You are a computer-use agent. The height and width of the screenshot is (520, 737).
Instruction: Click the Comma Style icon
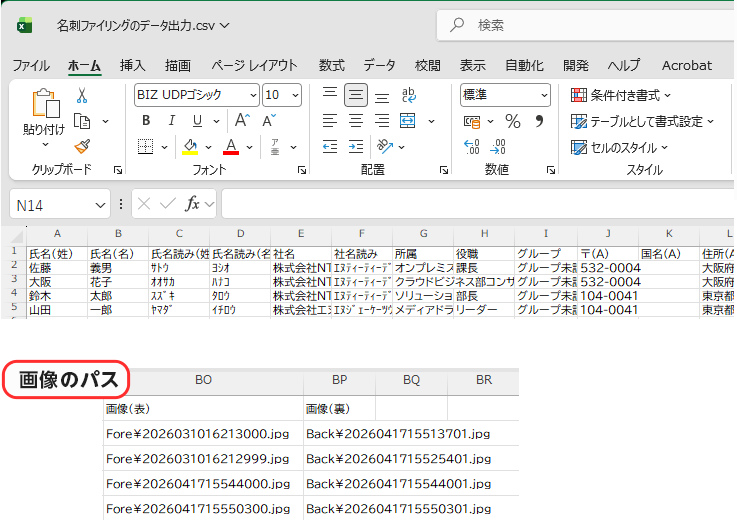pyautogui.click(x=540, y=121)
